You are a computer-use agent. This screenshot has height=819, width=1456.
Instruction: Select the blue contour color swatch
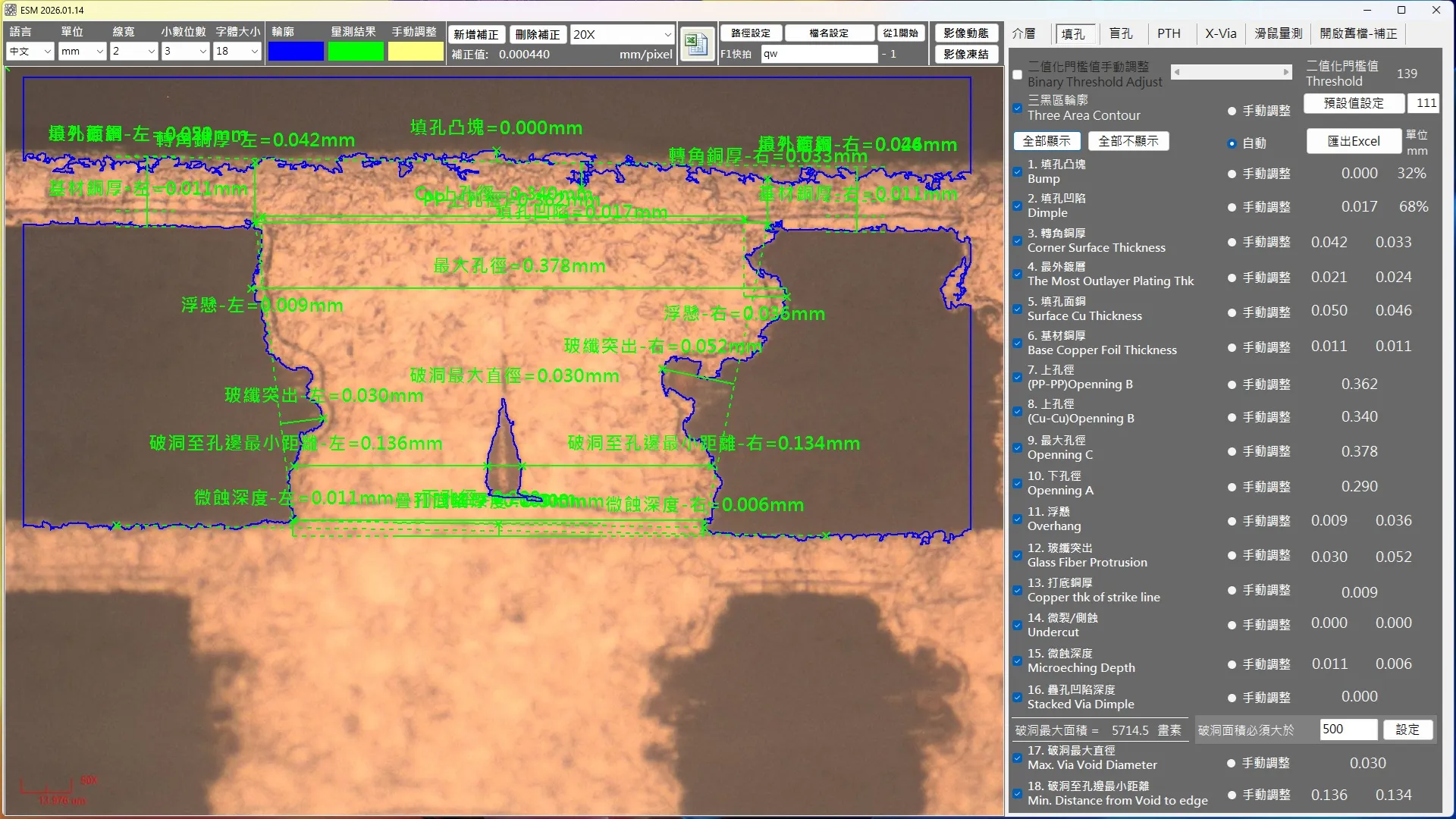tap(296, 51)
